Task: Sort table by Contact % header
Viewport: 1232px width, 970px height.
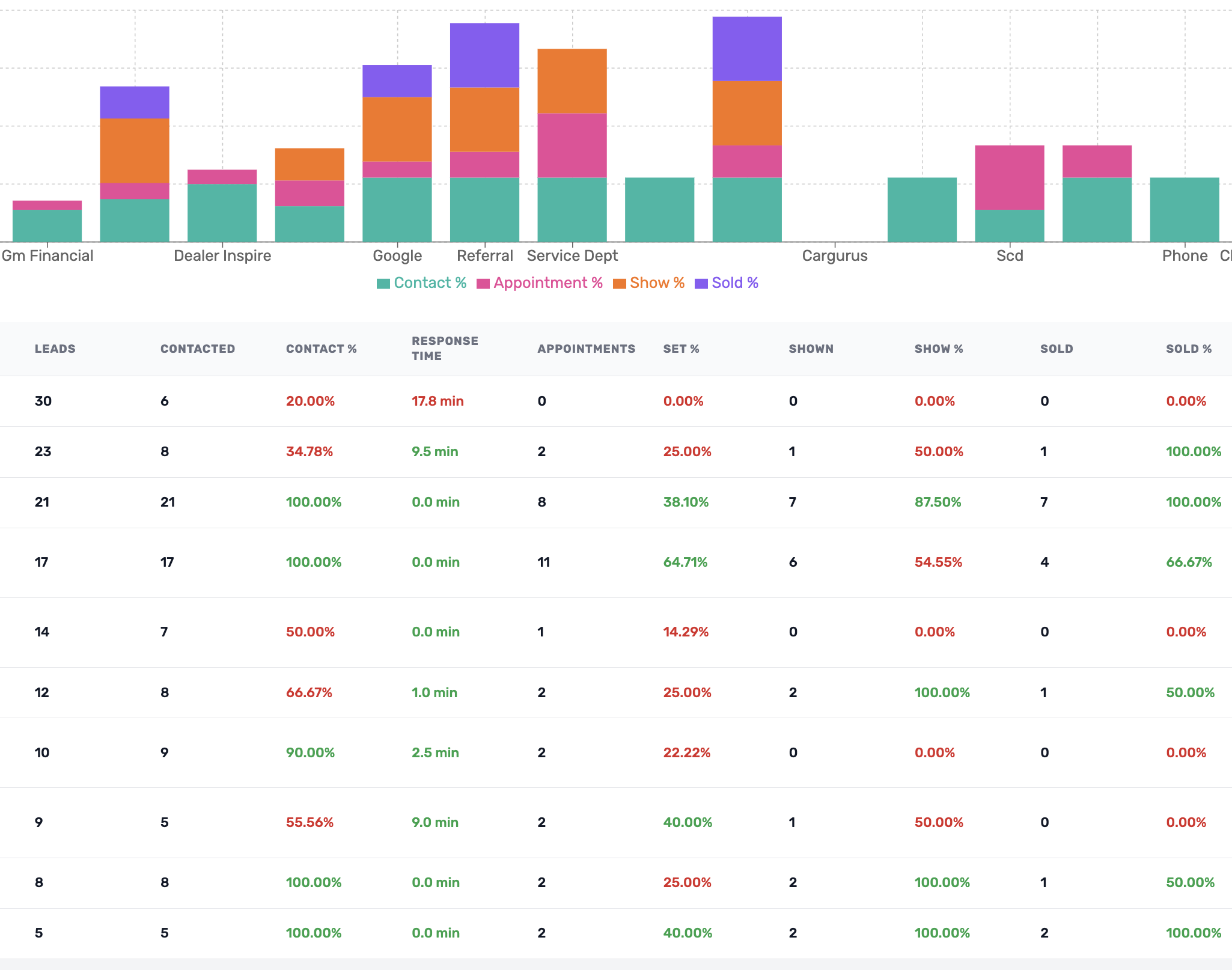Action: pyautogui.click(x=321, y=349)
